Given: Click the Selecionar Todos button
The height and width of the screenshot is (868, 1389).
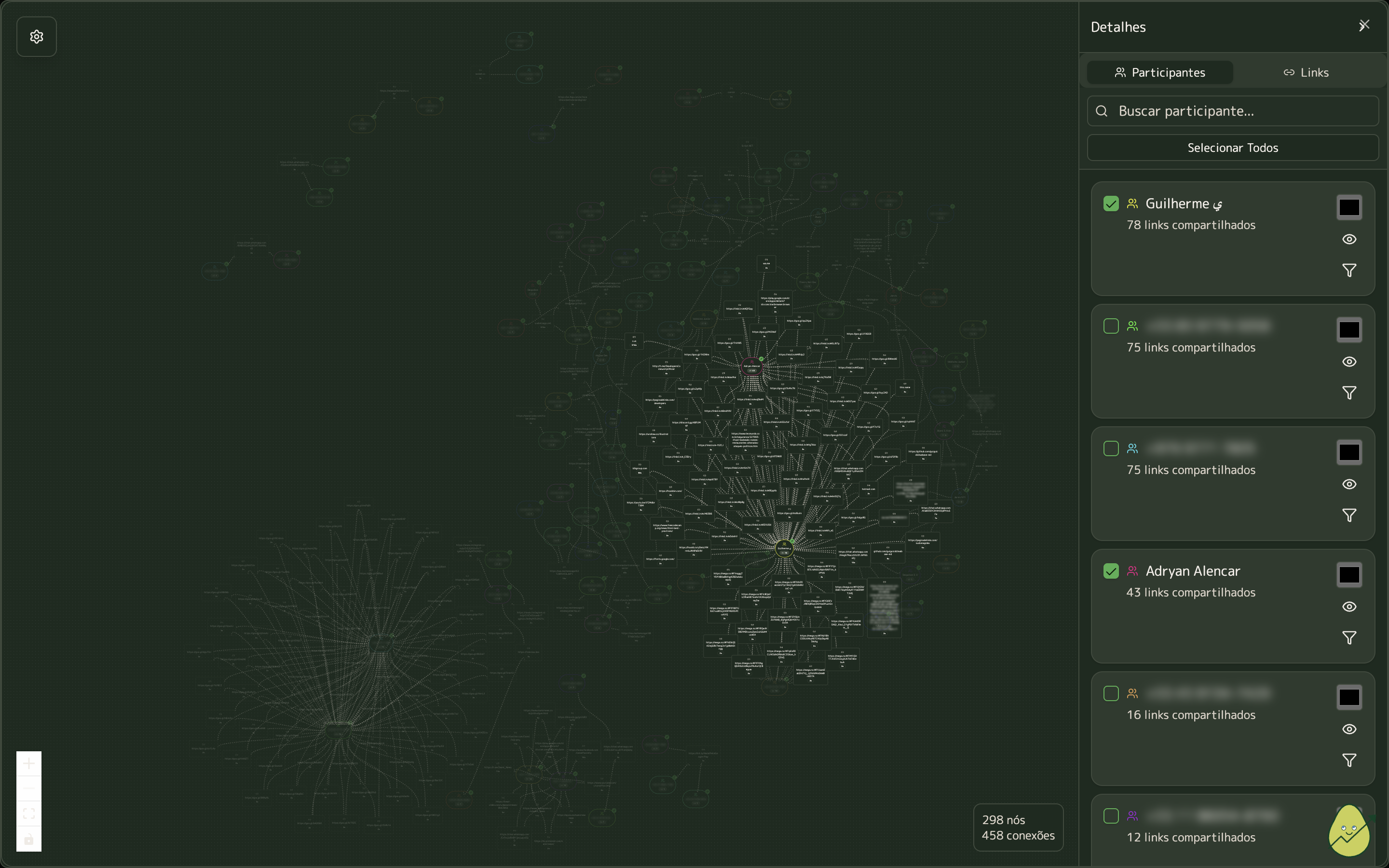Looking at the screenshot, I should [1232, 148].
